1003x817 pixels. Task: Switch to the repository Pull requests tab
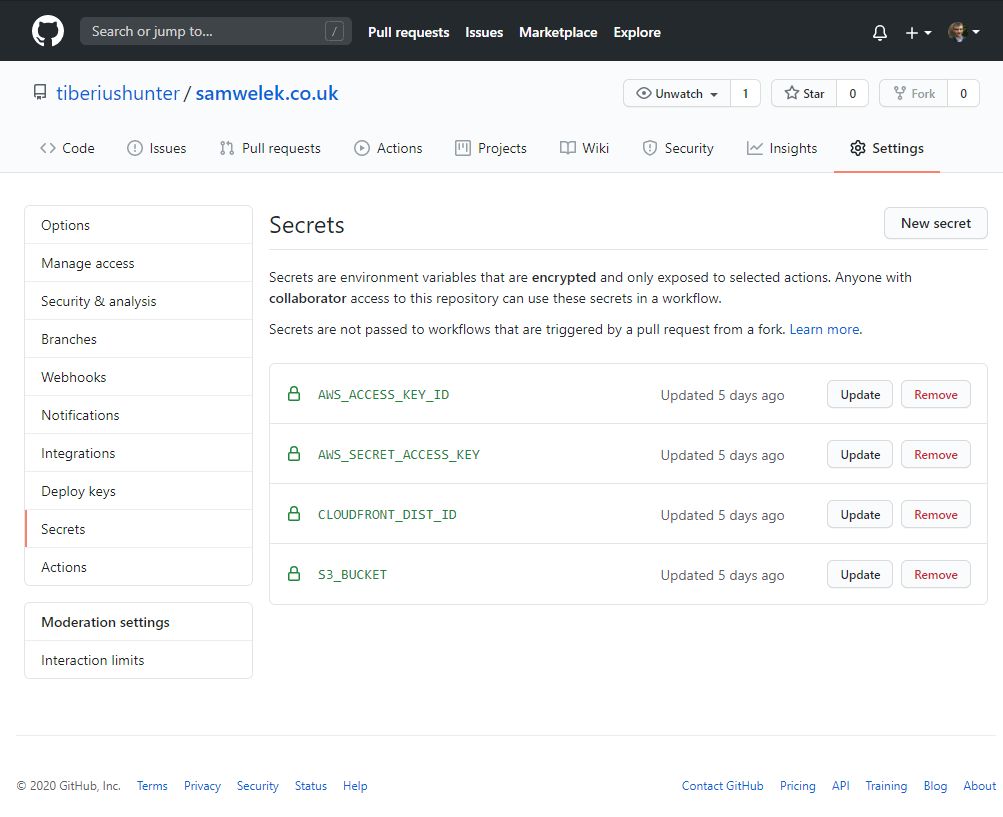tap(270, 148)
